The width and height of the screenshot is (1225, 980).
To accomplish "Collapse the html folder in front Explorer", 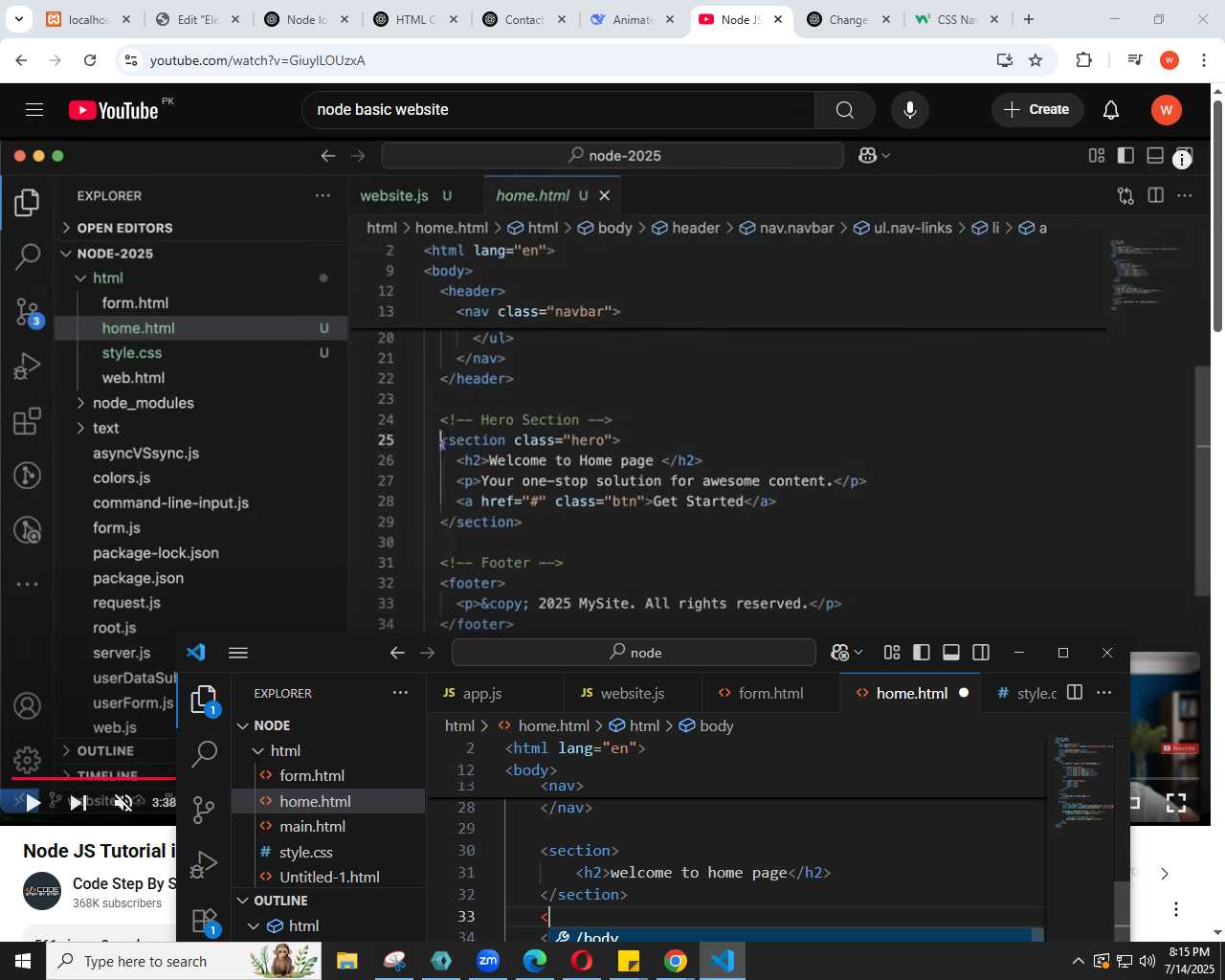I will (x=258, y=750).
